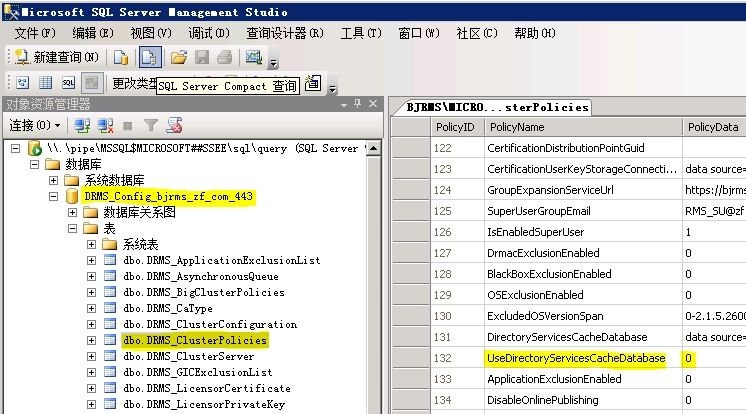Show the Criteria pane grid icon
746x414 pixels.
(46, 83)
